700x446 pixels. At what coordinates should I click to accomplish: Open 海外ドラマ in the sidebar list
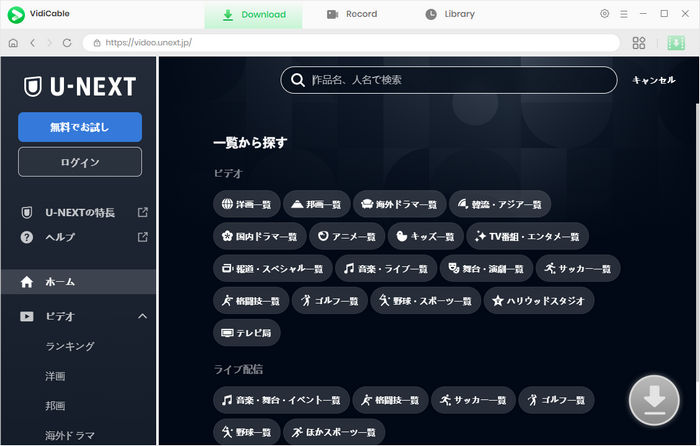70,435
